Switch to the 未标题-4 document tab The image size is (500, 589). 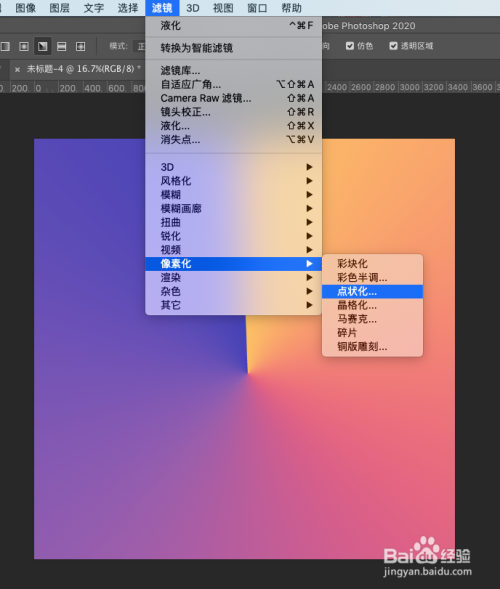click(x=80, y=69)
